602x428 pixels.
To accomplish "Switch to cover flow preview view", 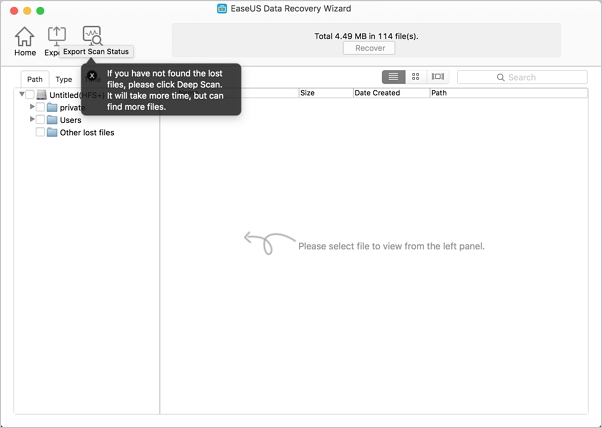I will 438,77.
